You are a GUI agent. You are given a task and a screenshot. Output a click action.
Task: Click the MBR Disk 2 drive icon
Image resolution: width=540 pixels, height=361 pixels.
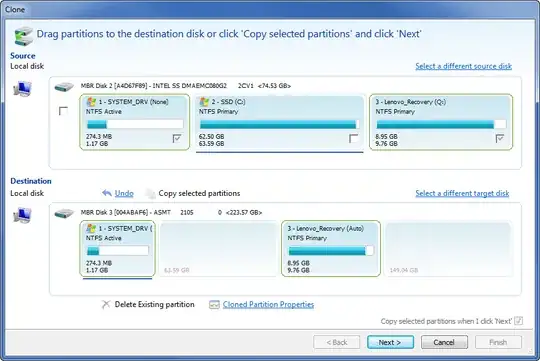64,87
